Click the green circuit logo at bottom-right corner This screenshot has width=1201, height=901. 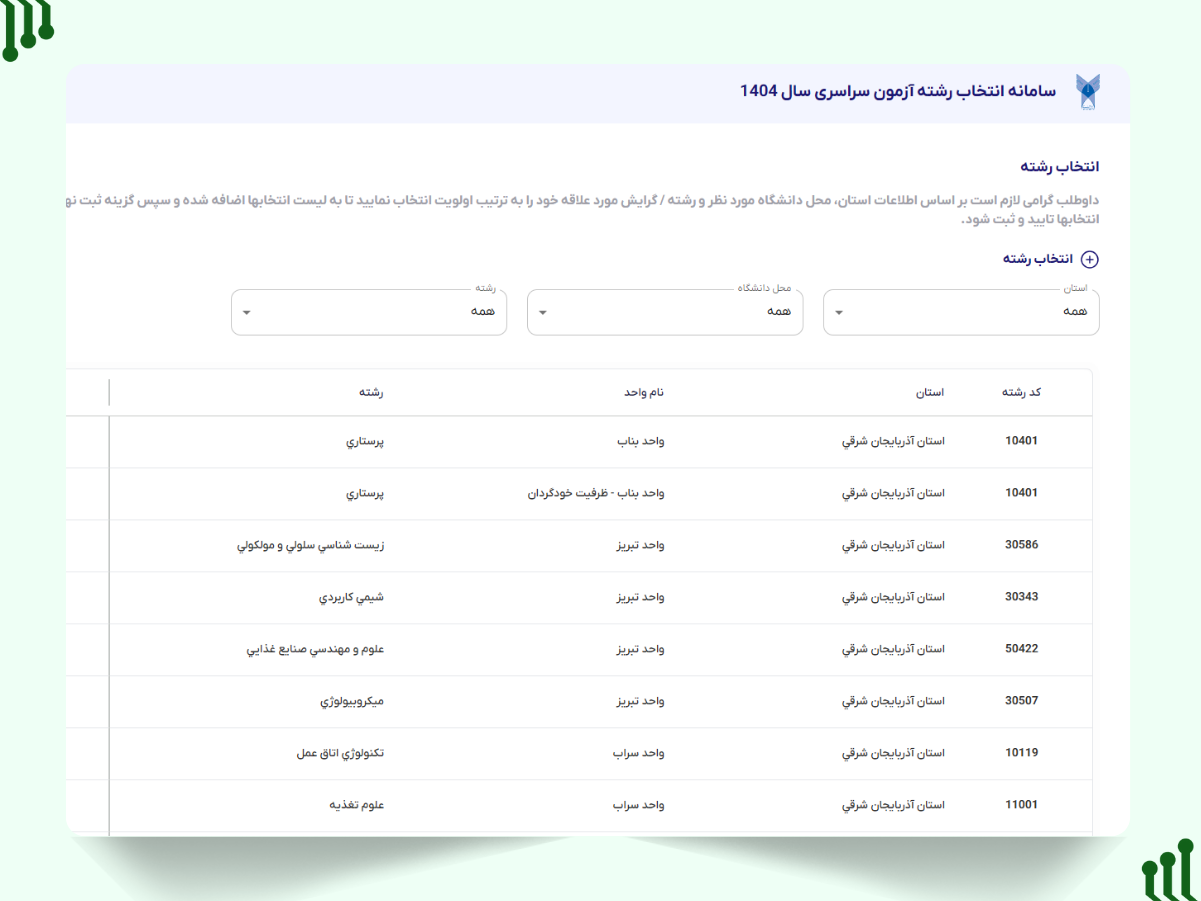coord(1168,871)
